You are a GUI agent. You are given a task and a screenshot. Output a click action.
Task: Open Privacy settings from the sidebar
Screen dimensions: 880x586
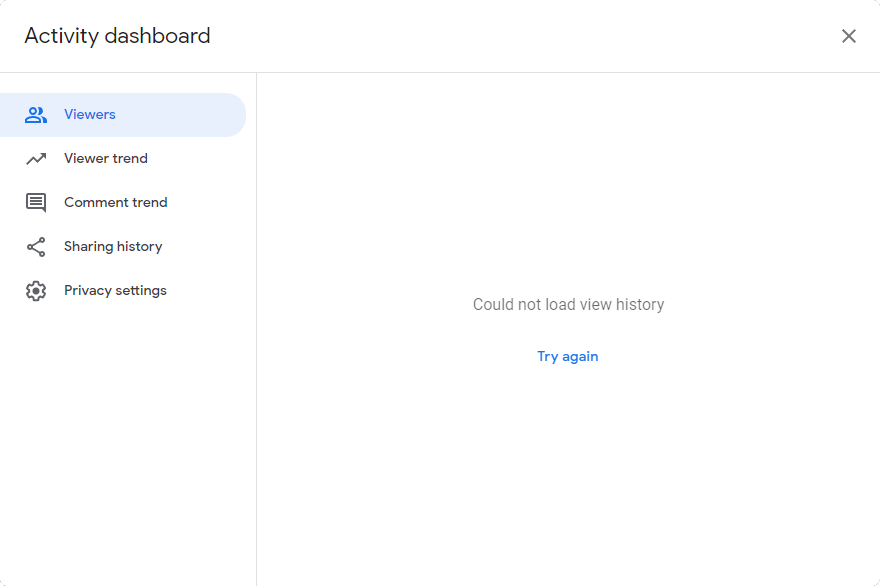(x=115, y=290)
